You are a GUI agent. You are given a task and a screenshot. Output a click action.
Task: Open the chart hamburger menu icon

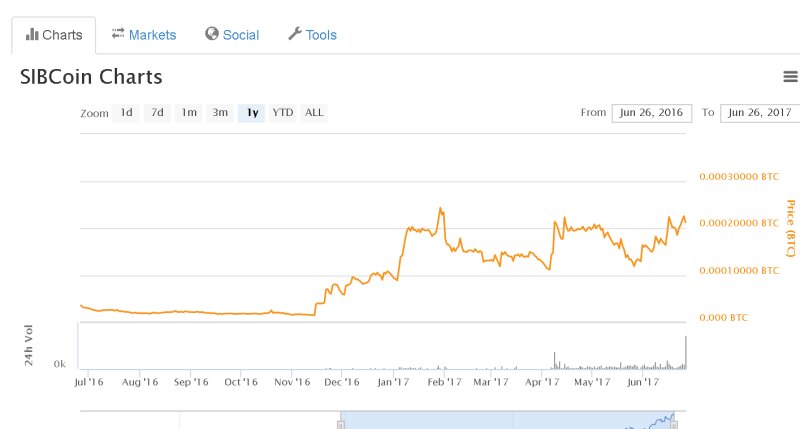pos(790,77)
